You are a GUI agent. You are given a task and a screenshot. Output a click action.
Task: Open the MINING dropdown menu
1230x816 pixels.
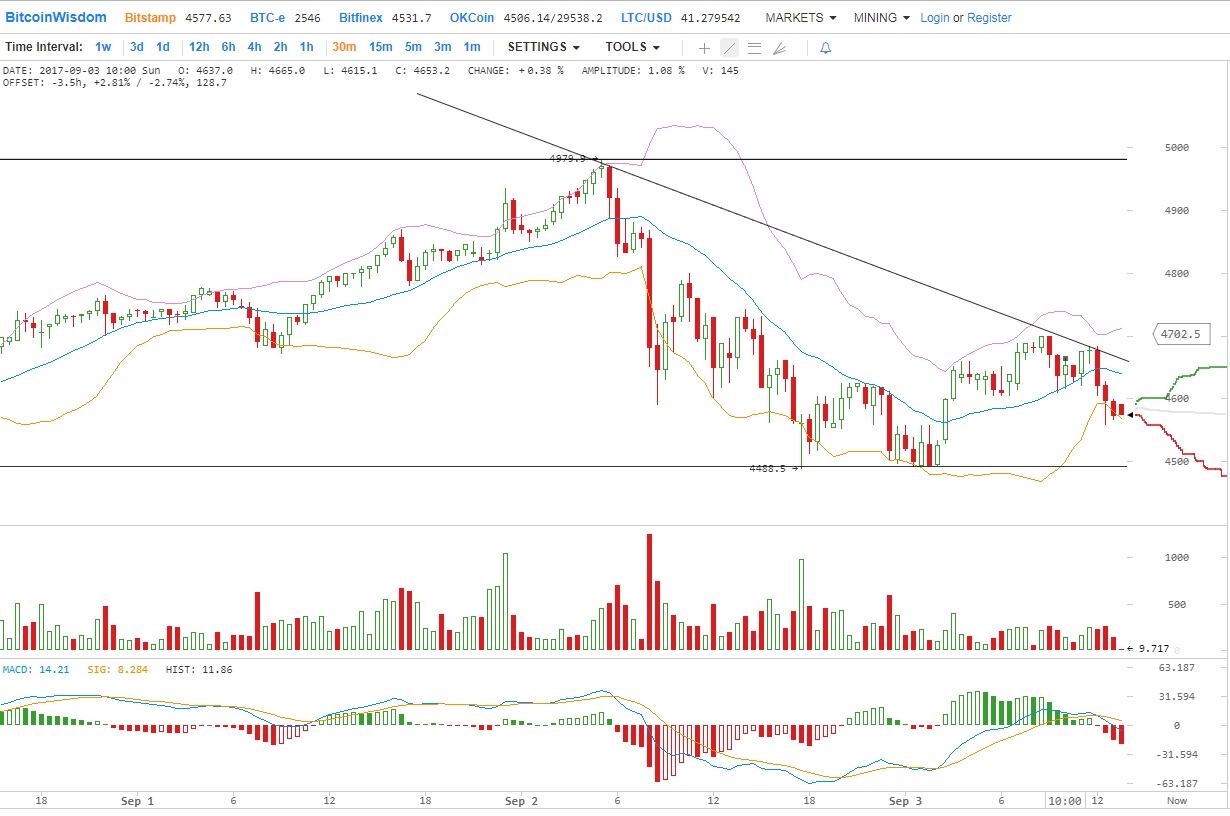coord(881,18)
